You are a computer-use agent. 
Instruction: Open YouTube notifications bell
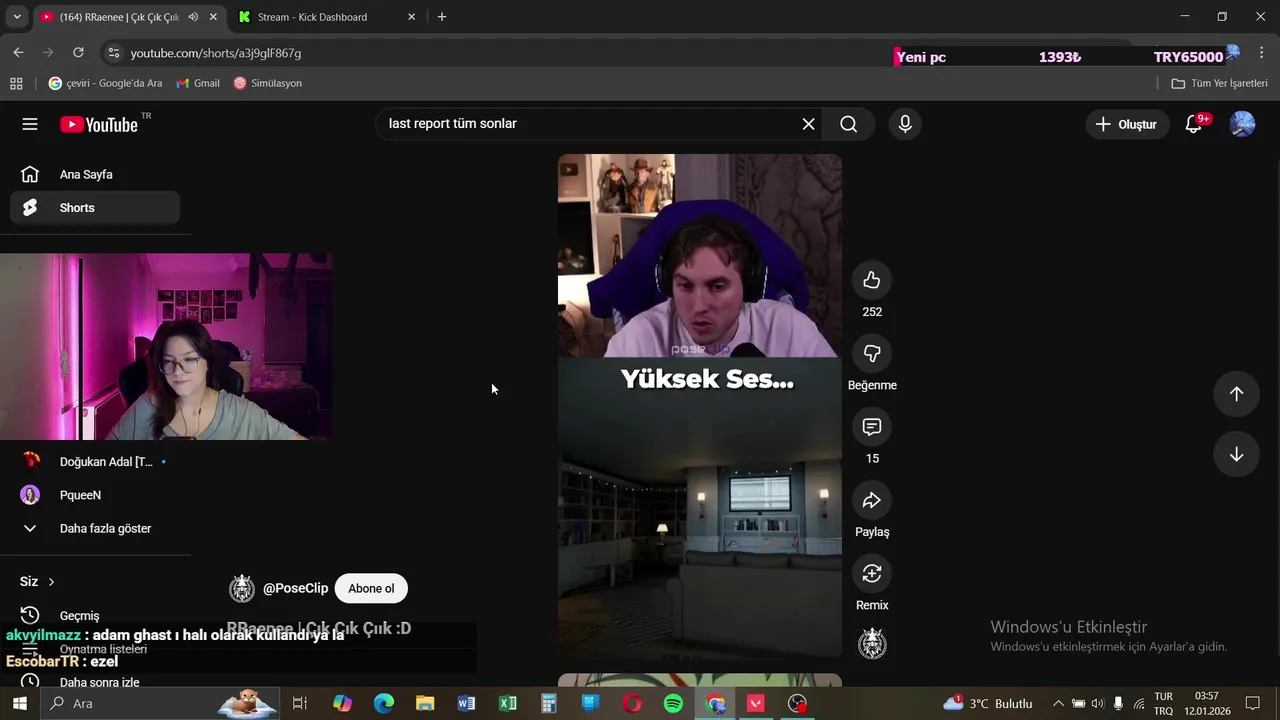coord(1194,124)
